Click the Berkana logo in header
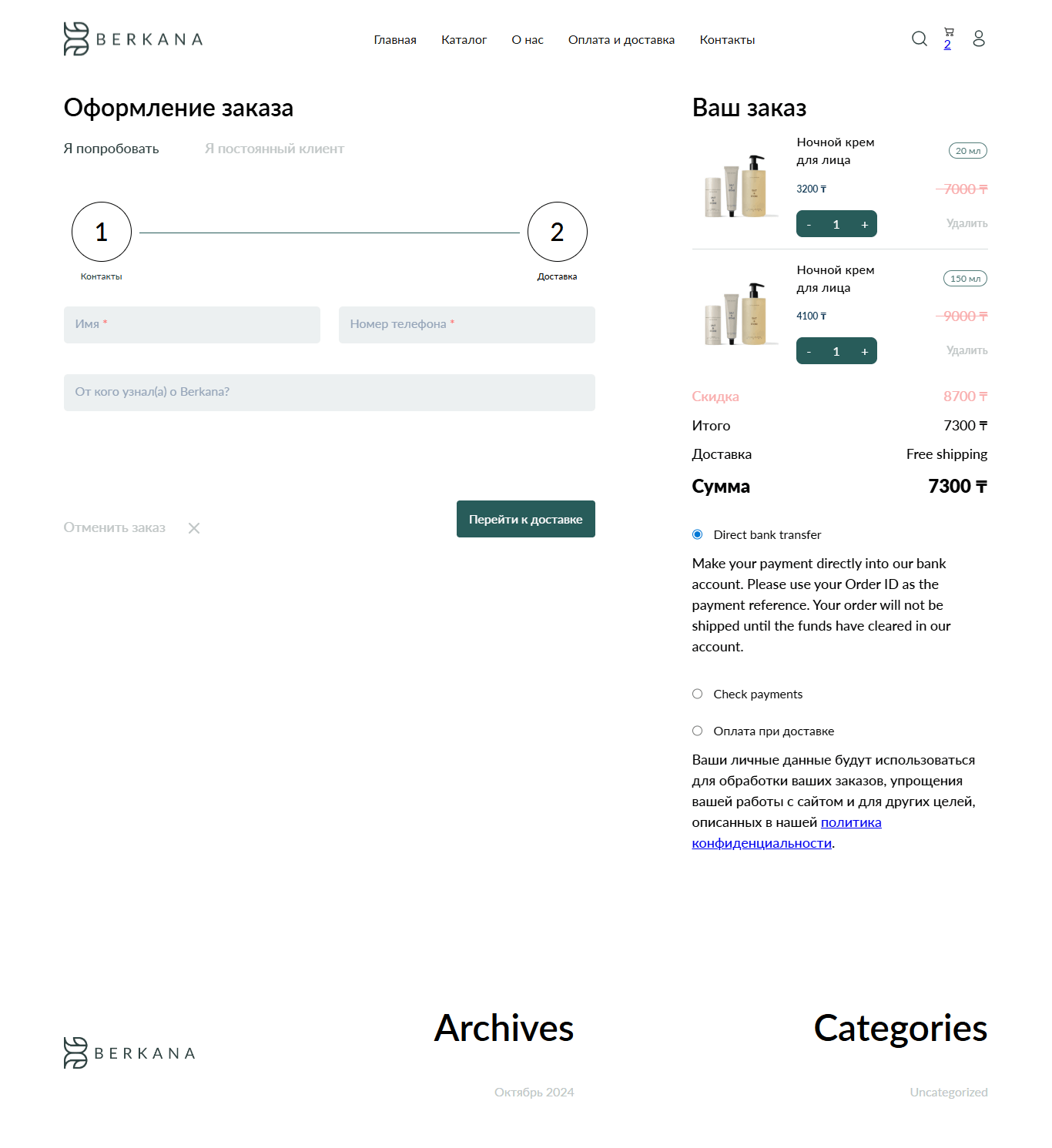The image size is (1052, 1148). point(132,38)
